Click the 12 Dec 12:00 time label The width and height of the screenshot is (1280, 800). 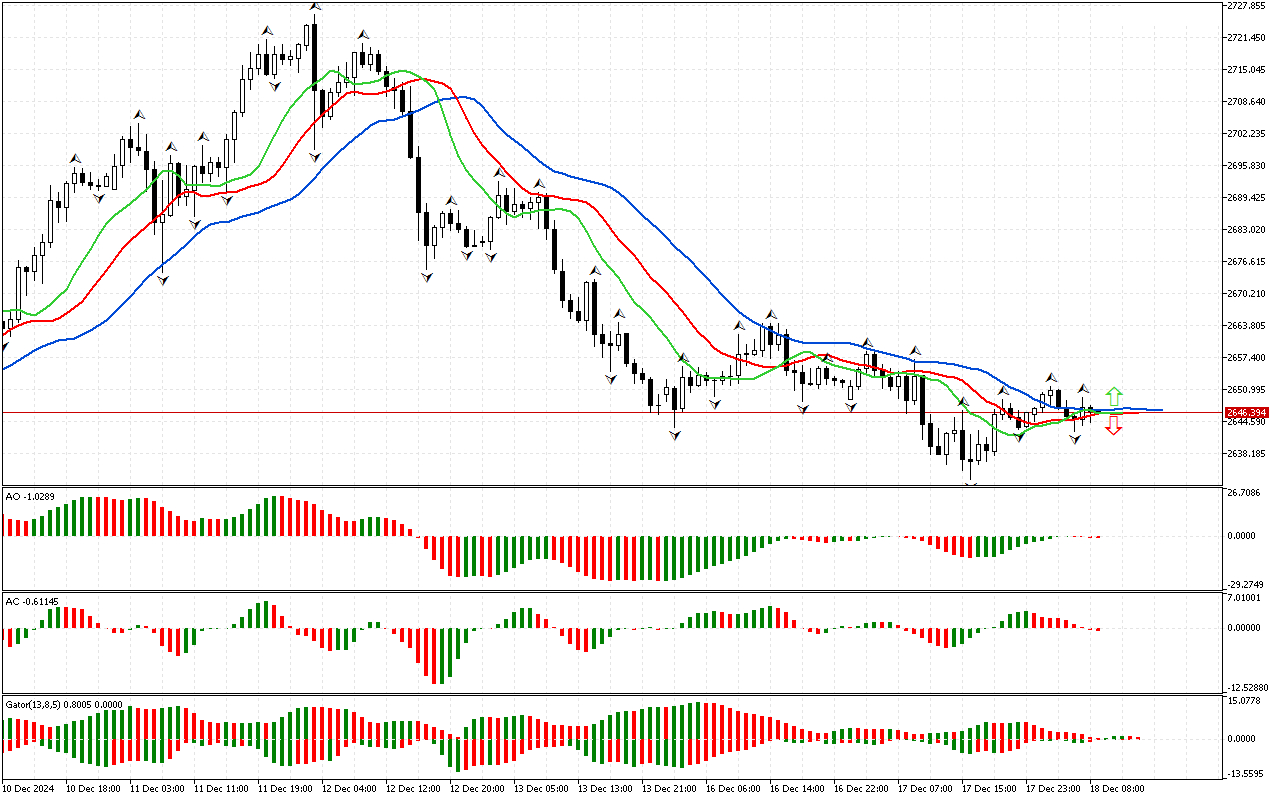414,789
